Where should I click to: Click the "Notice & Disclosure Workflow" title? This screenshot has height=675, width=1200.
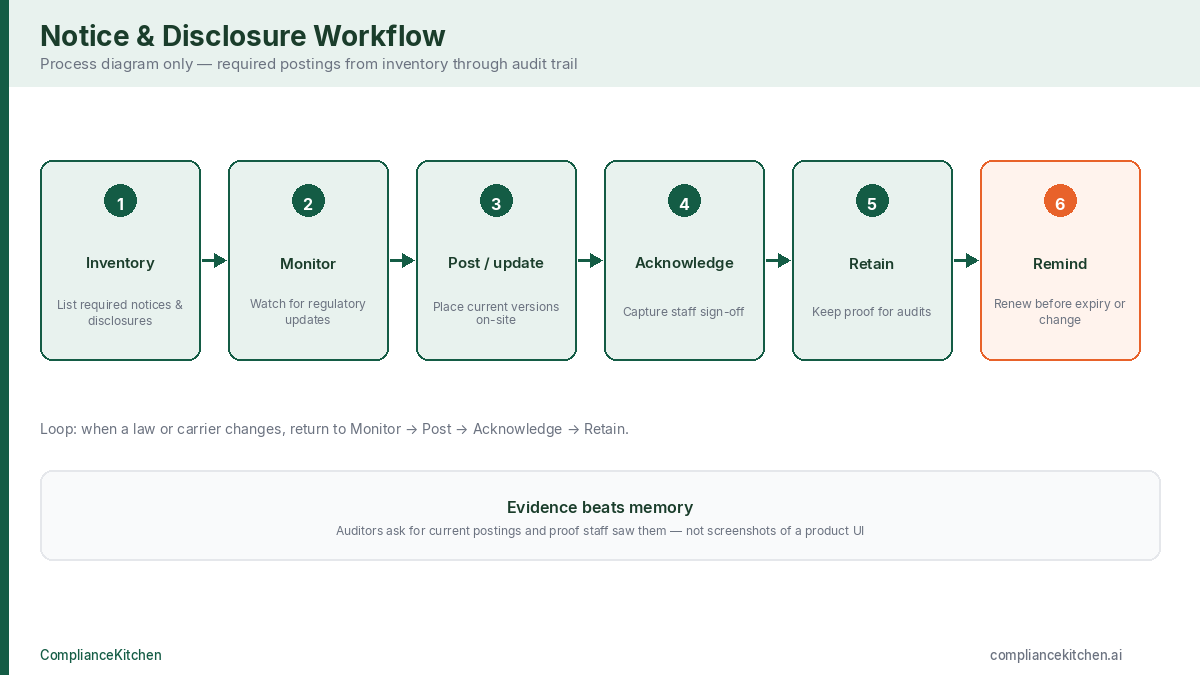243,36
